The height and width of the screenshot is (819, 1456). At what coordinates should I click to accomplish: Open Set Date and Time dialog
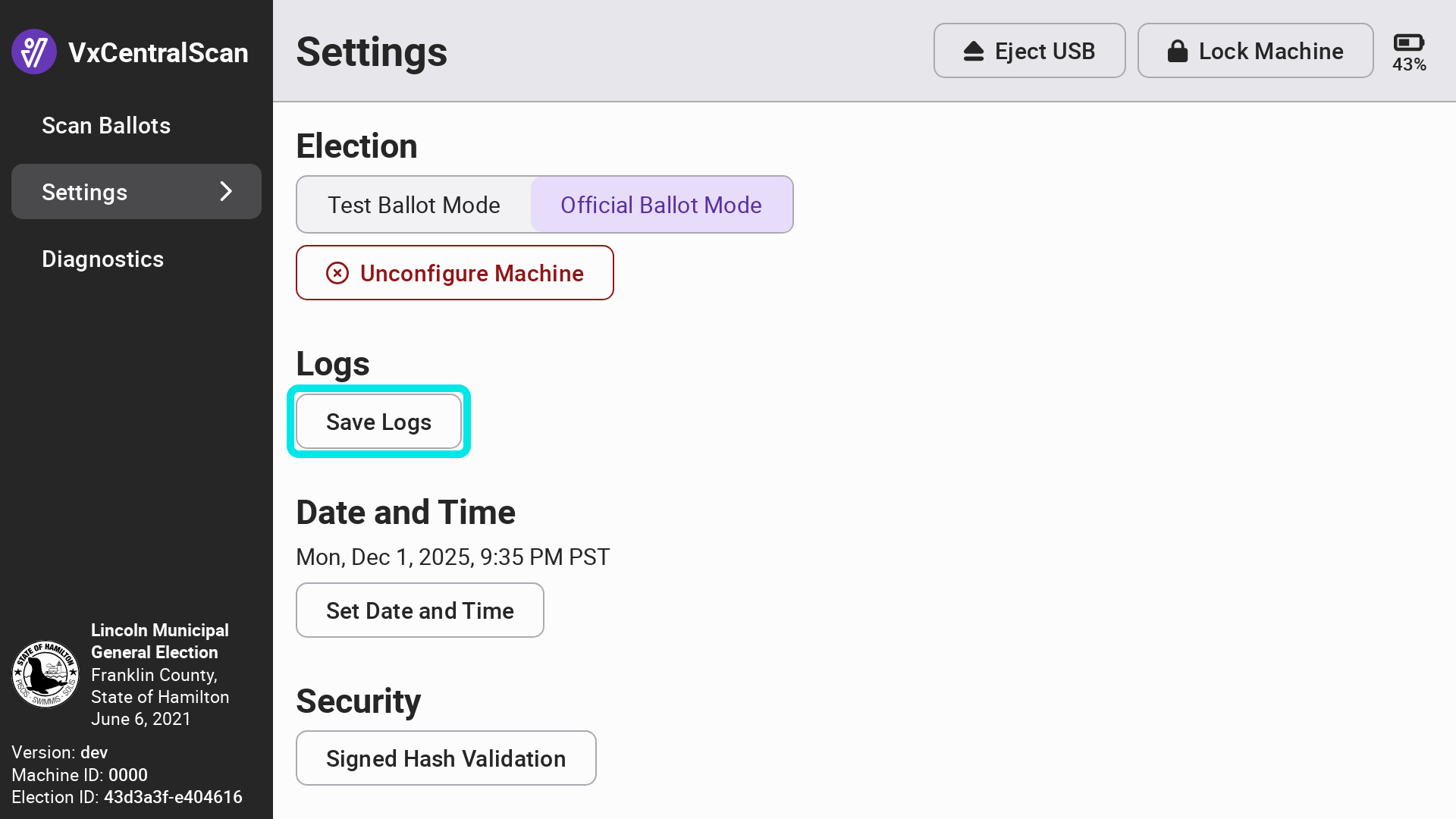pyautogui.click(x=420, y=610)
